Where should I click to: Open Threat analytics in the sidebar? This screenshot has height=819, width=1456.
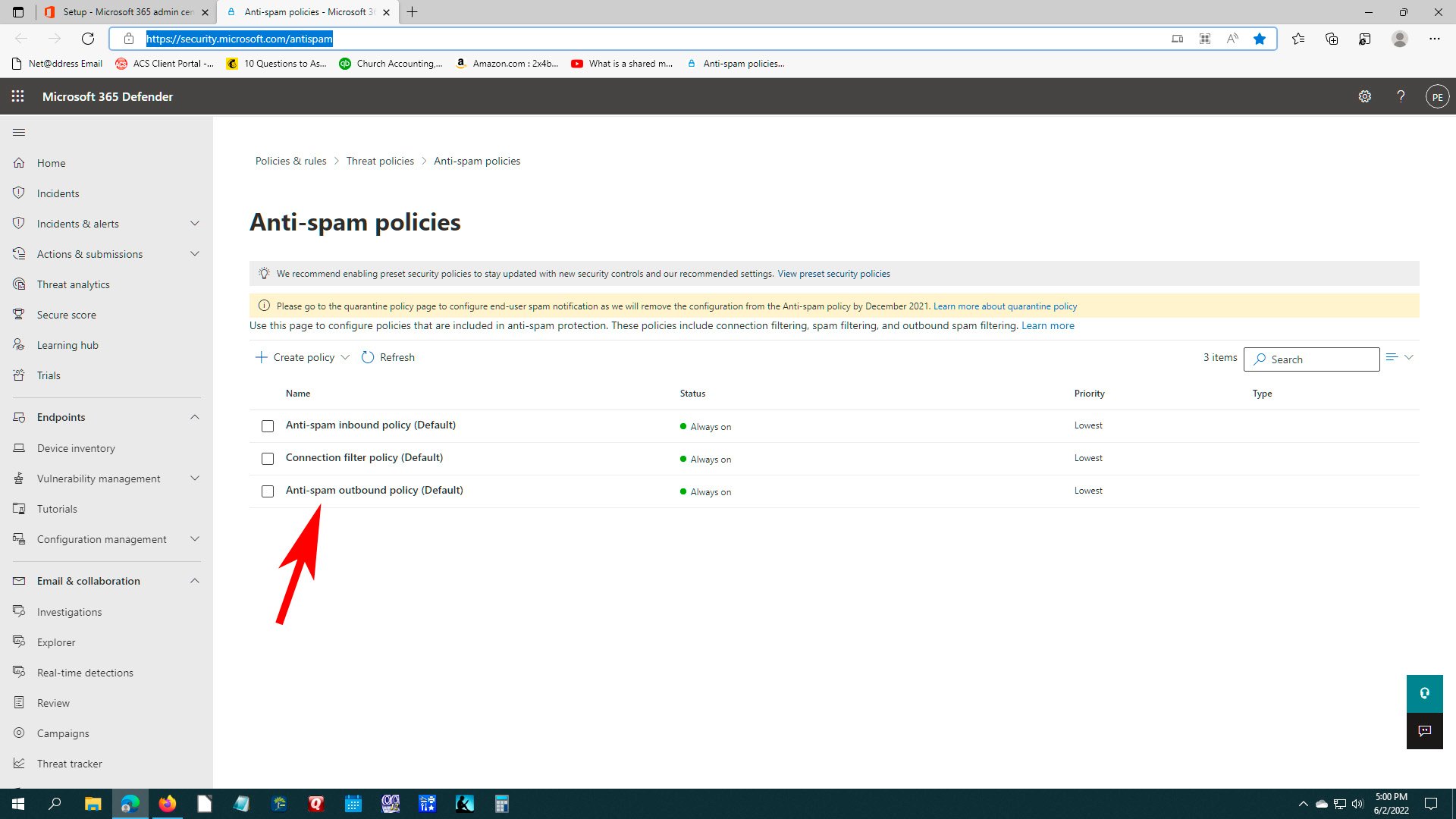[x=73, y=284]
